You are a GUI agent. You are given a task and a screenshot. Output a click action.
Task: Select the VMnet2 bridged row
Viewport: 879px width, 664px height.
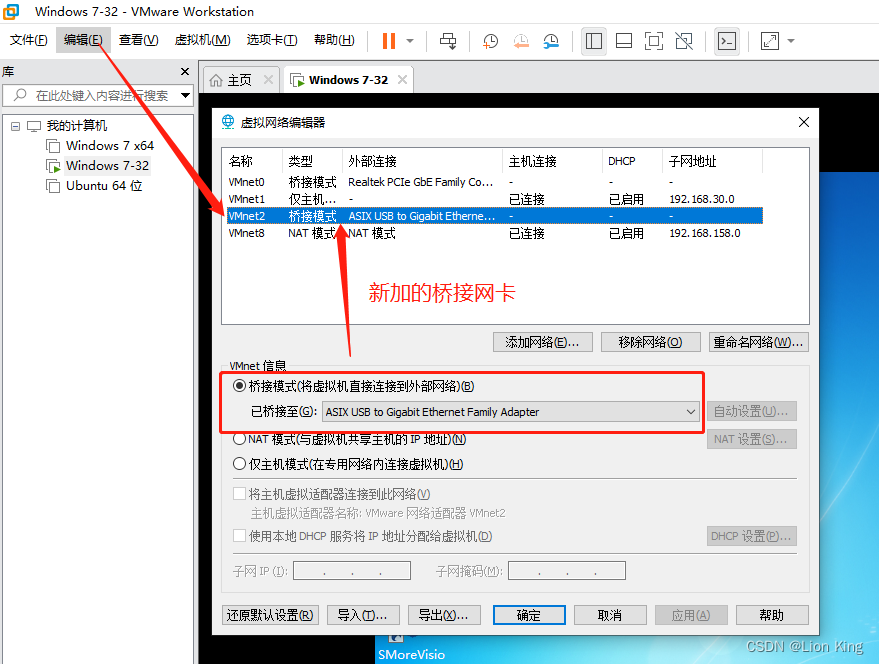[494, 216]
